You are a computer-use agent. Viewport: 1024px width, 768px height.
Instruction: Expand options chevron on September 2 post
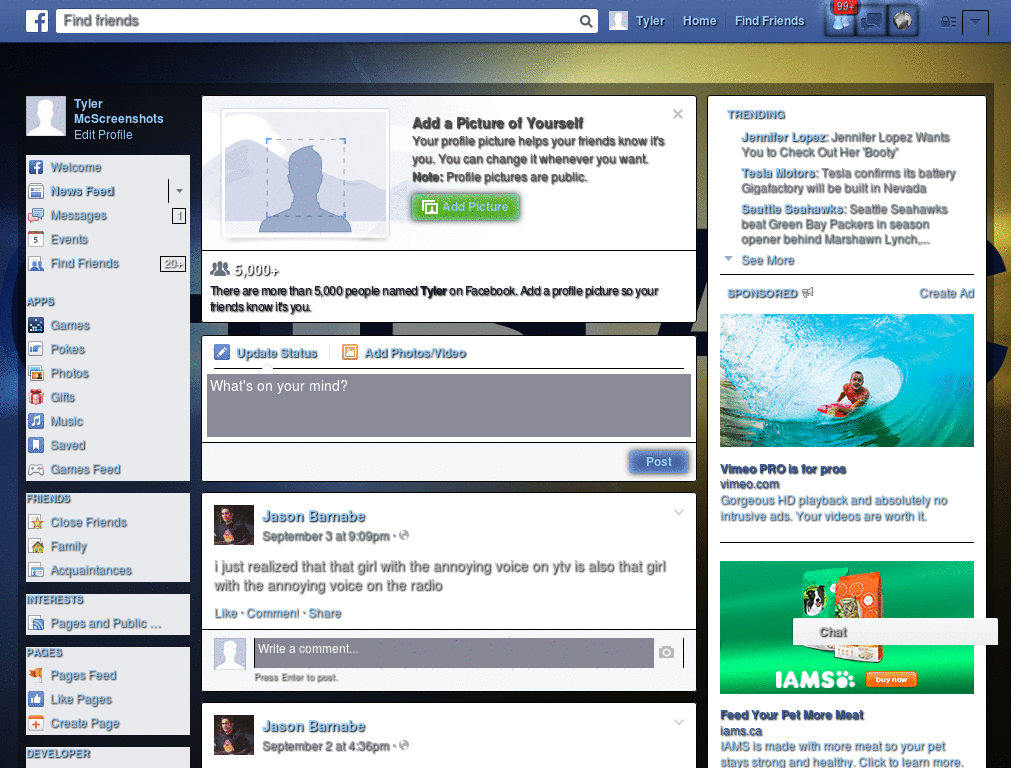click(679, 722)
